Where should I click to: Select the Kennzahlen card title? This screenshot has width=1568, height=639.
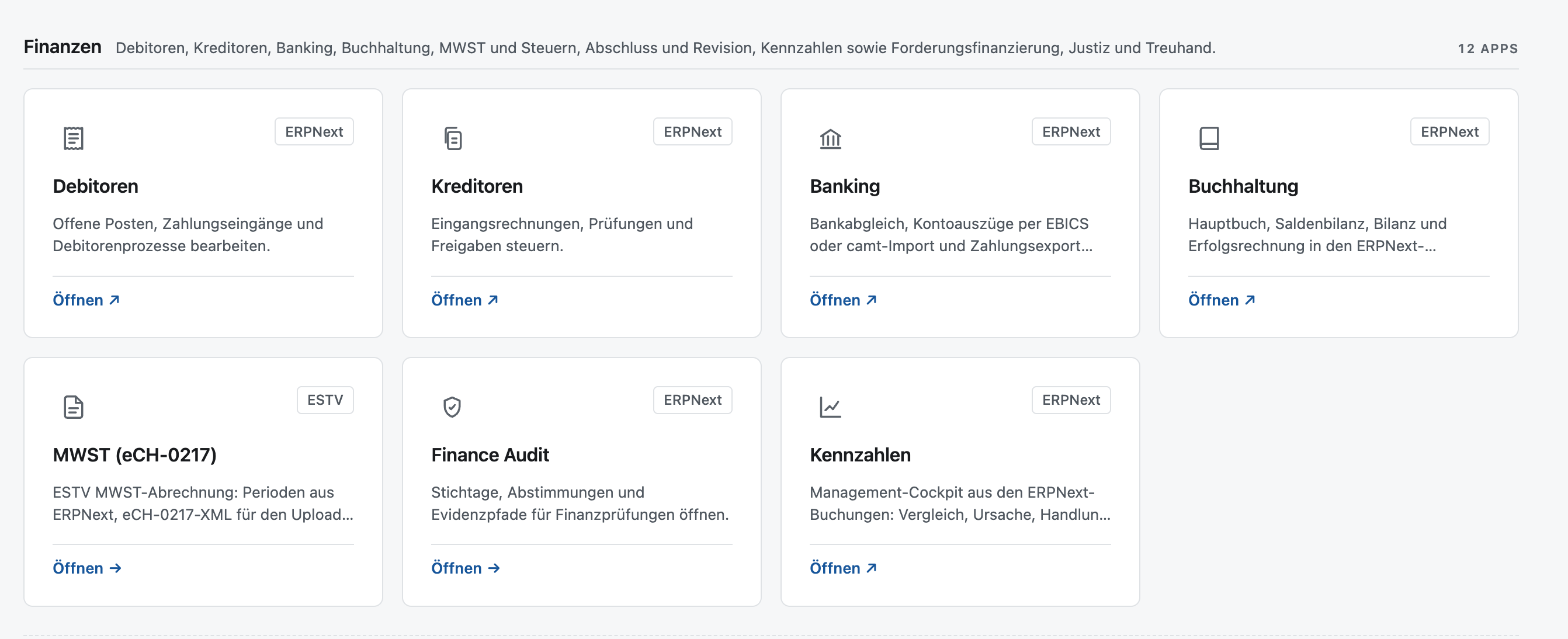pos(860,454)
